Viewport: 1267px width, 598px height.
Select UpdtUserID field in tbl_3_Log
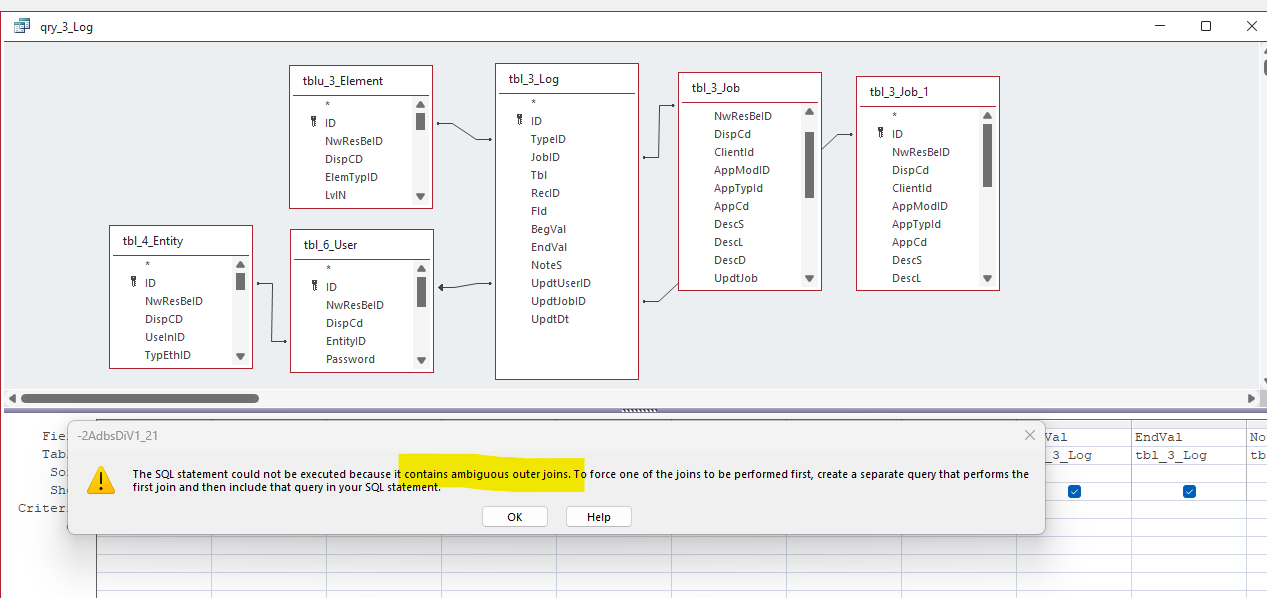coord(560,283)
